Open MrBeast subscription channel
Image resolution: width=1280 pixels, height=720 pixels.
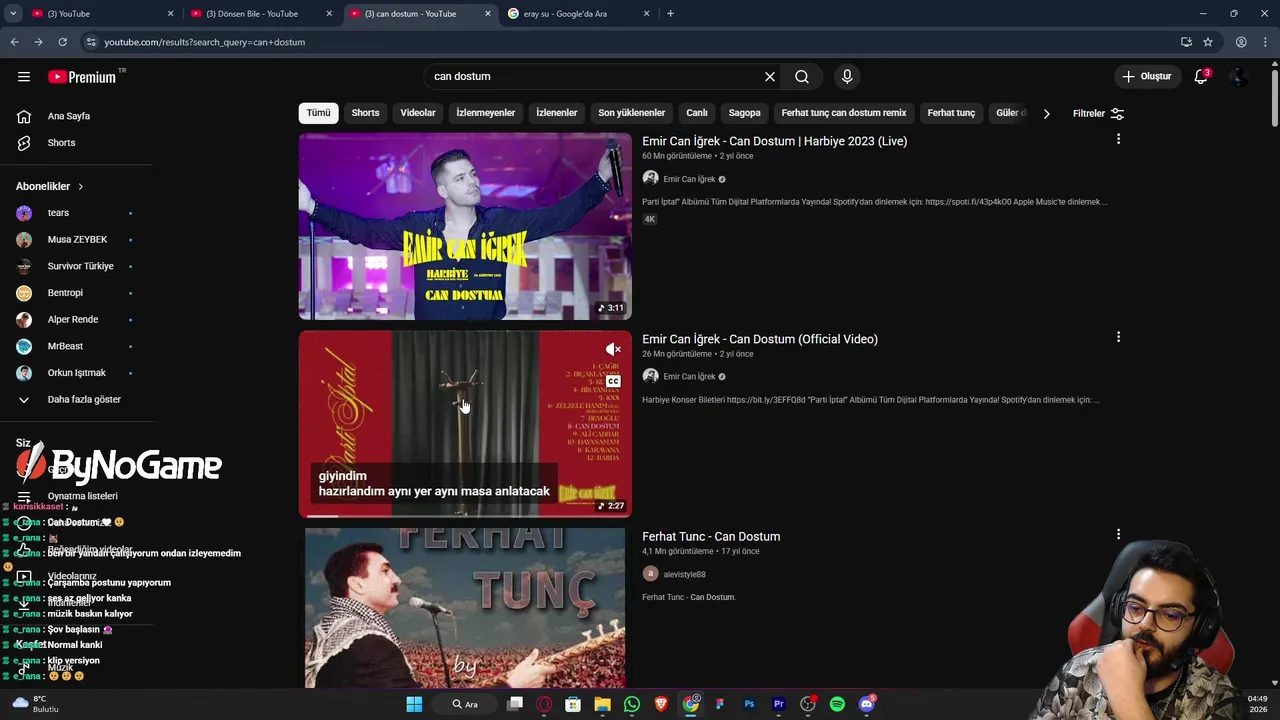click(65, 346)
